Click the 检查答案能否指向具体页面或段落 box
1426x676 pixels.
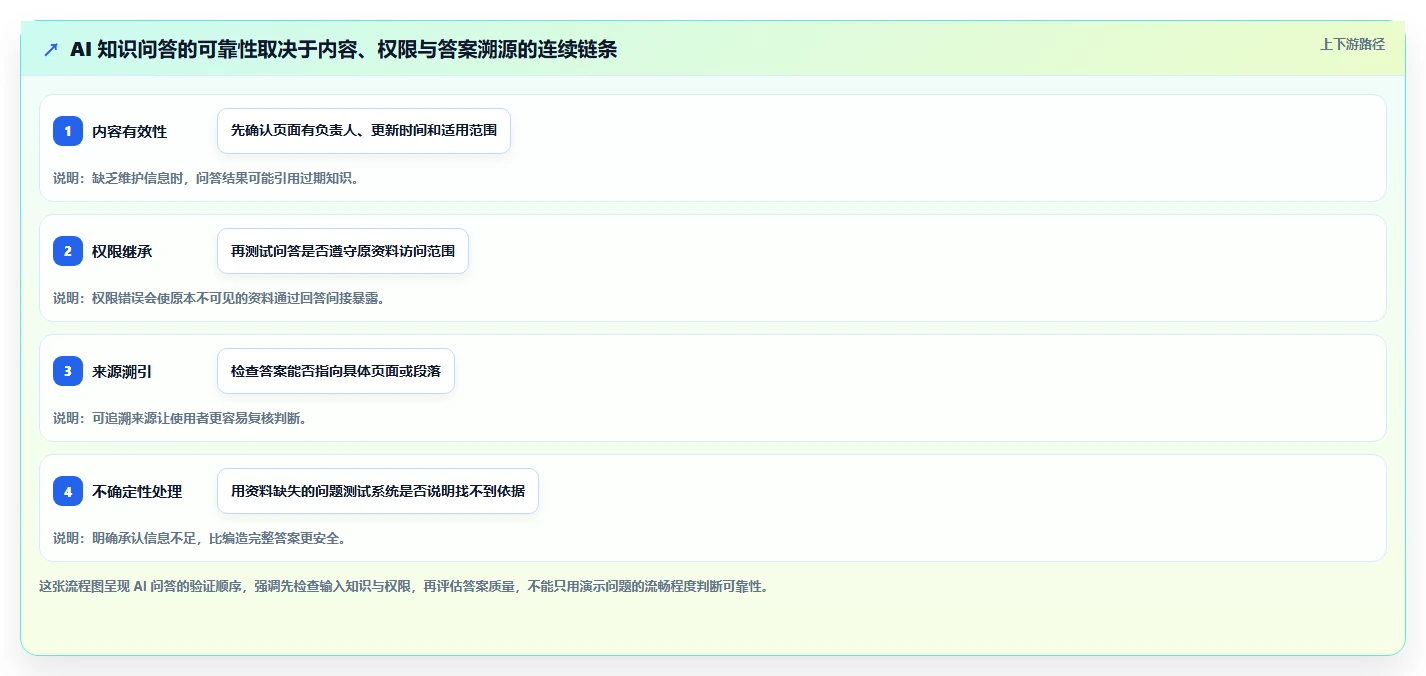336,371
